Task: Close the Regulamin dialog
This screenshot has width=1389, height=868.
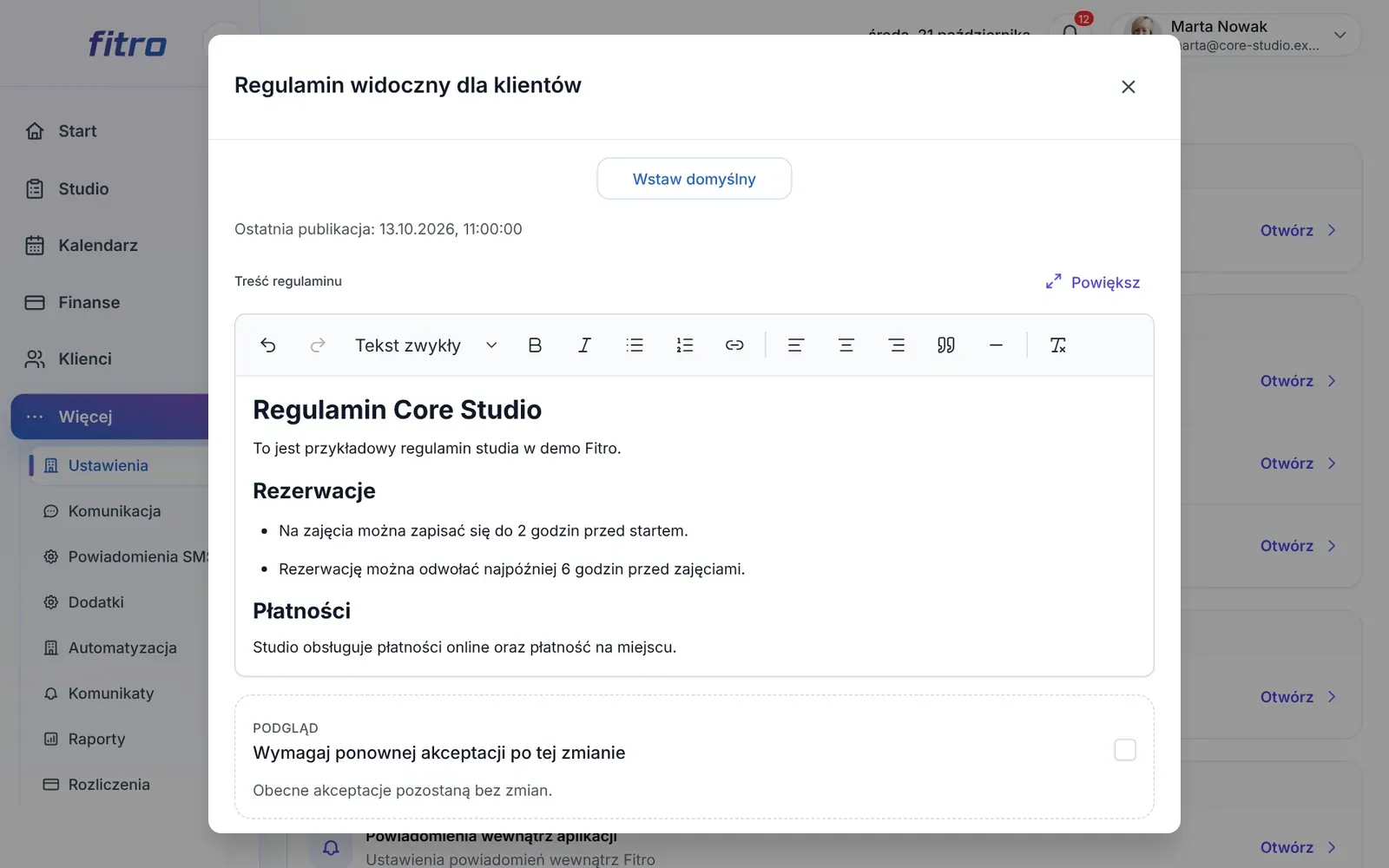Action: click(x=1129, y=87)
